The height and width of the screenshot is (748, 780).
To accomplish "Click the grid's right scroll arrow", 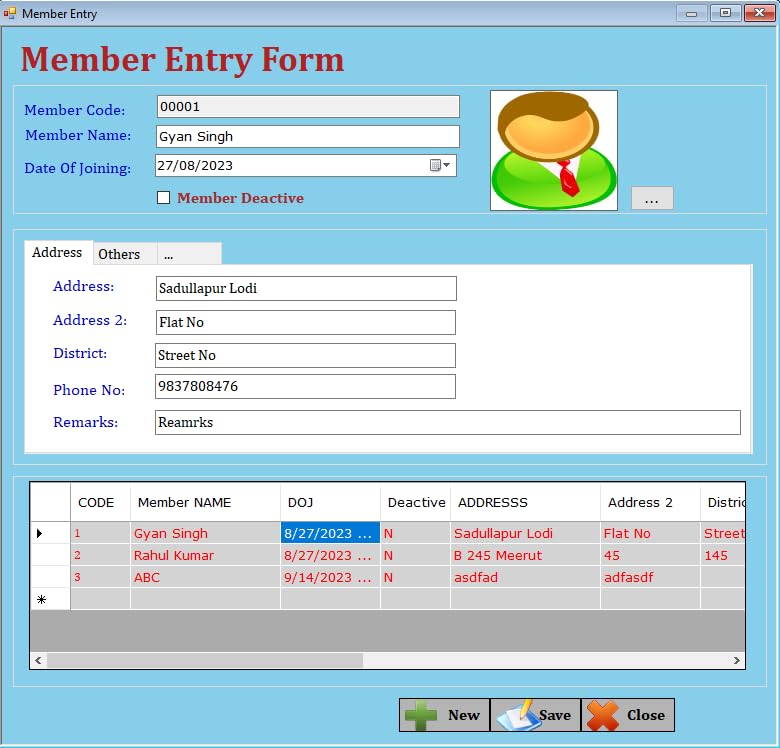I will [x=737, y=660].
